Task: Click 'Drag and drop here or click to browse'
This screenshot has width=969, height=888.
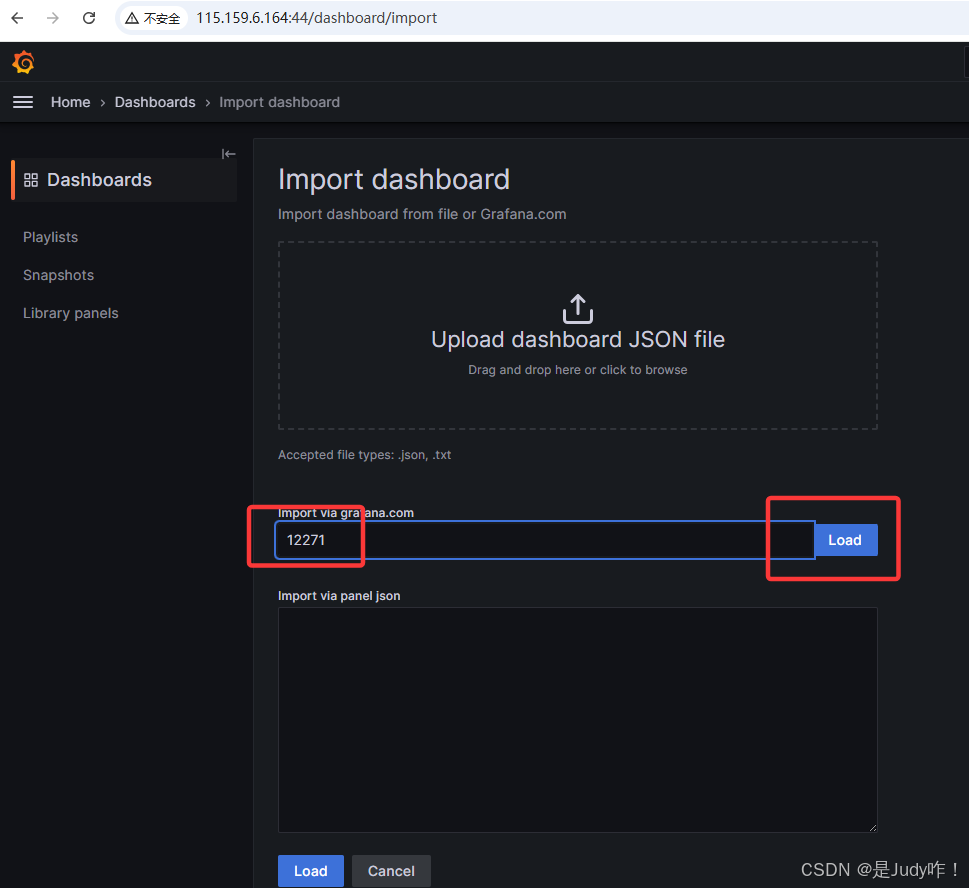Action: coord(578,370)
